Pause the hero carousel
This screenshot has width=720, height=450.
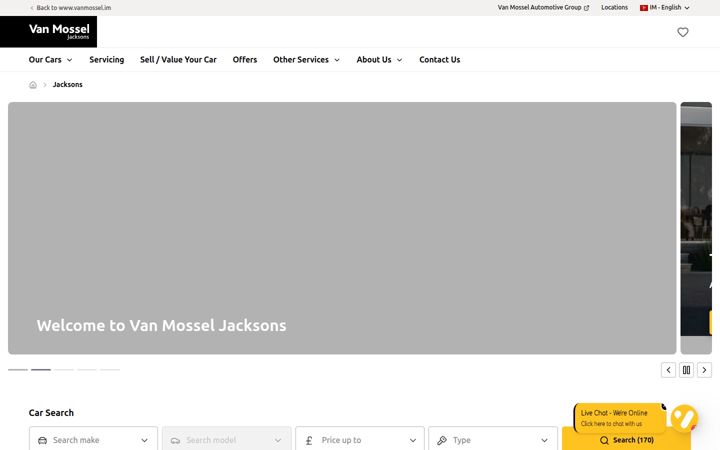click(x=686, y=370)
